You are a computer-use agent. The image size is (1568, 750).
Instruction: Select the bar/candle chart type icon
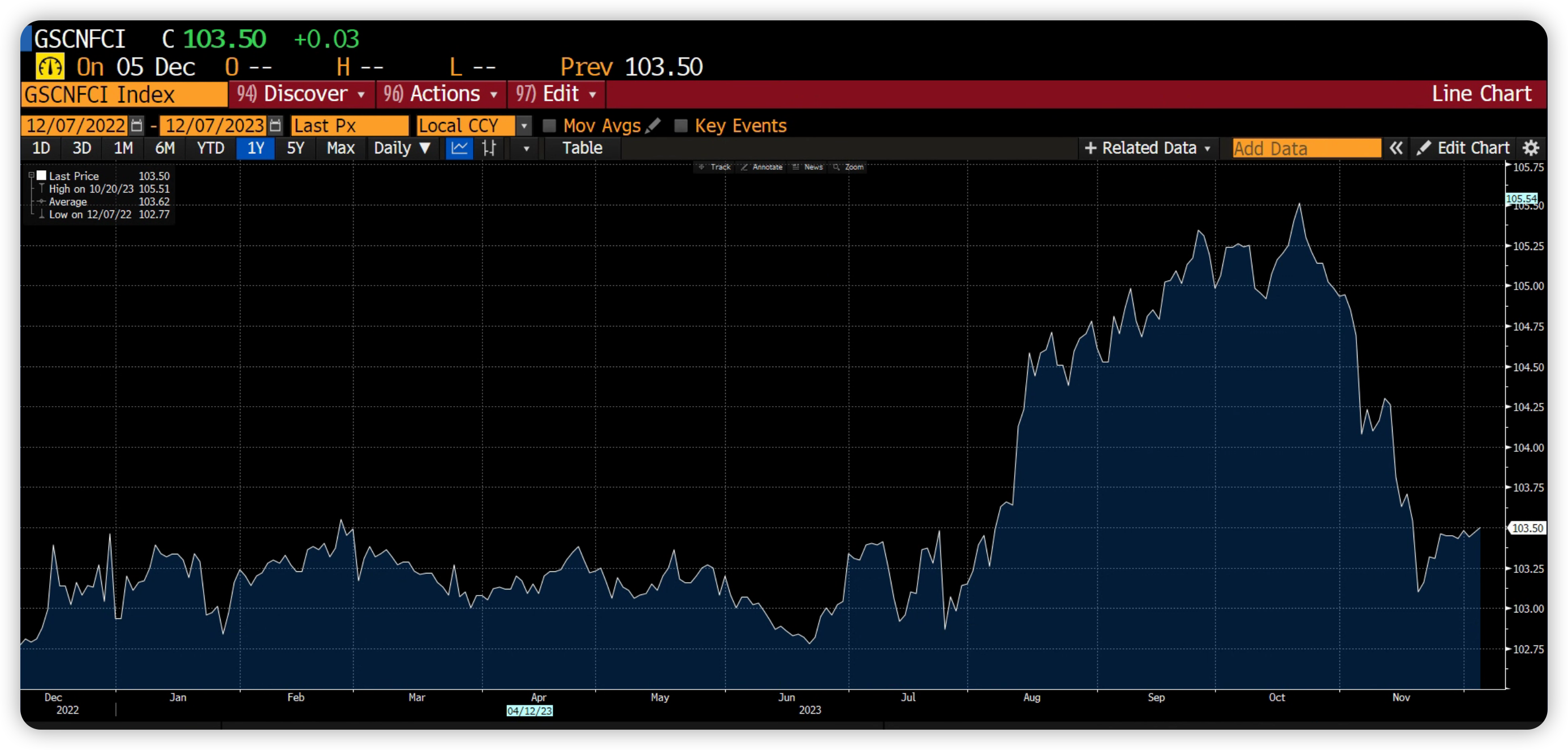(x=489, y=148)
